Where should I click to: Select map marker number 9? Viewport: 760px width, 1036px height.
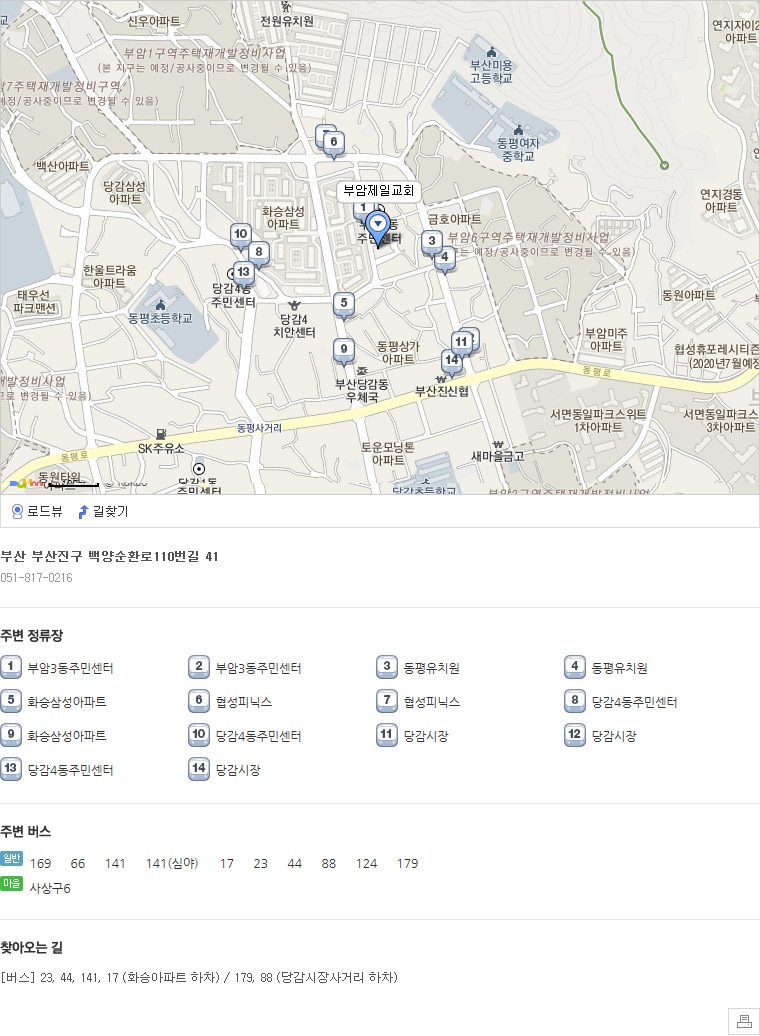tap(344, 350)
